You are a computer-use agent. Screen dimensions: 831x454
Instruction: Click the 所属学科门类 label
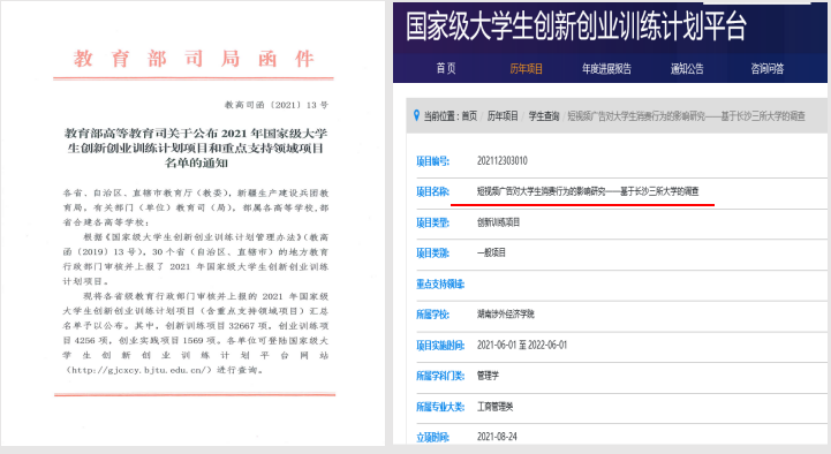pos(440,376)
